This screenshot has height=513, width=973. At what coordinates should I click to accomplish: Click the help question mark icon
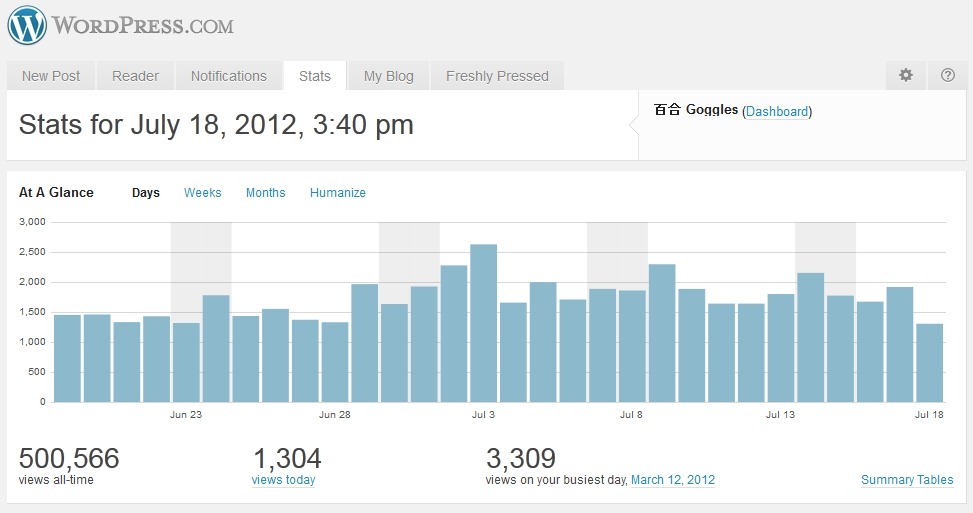pyautogui.click(x=948, y=75)
